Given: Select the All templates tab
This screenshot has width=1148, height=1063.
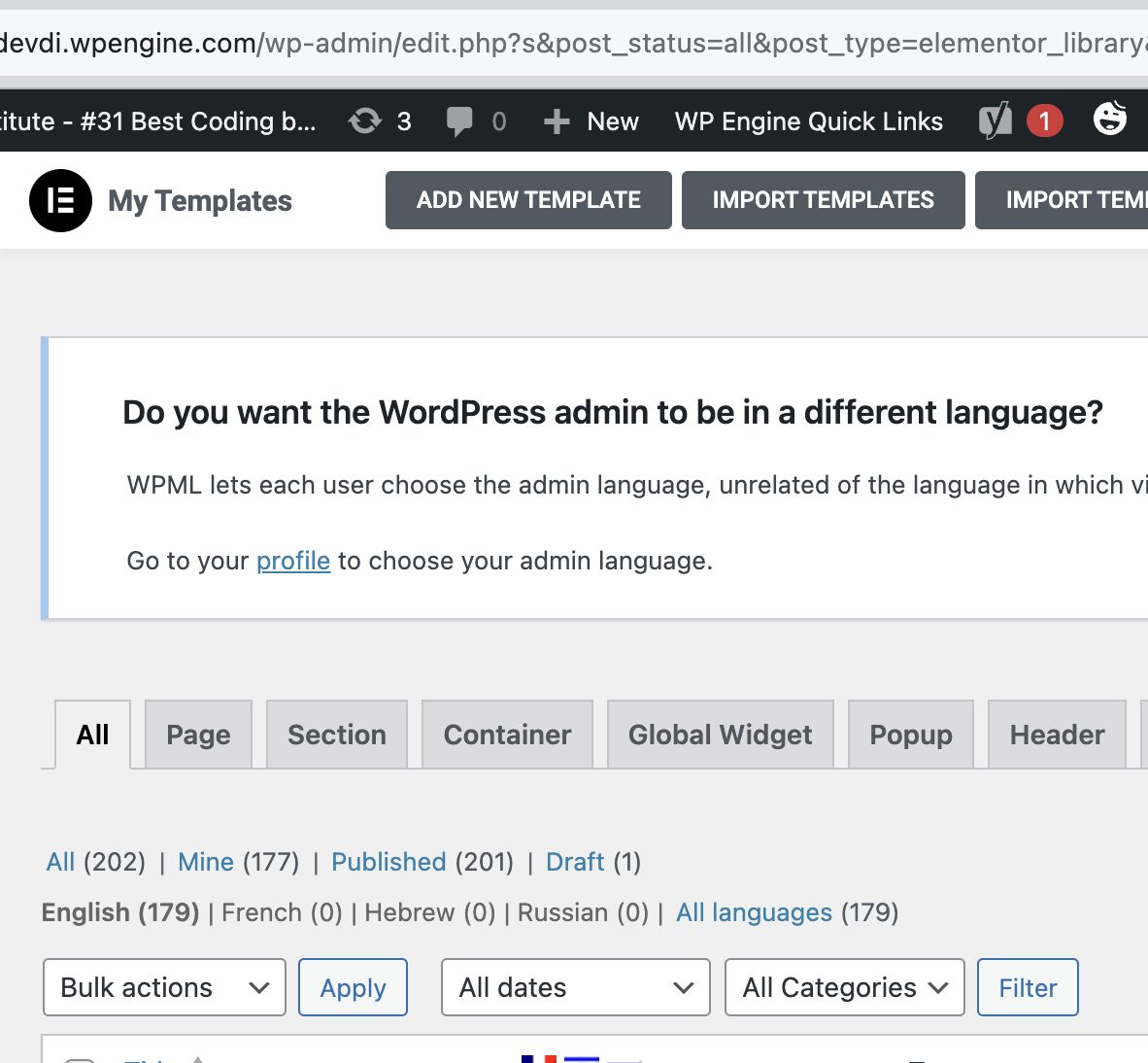Looking at the screenshot, I should [x=93, y=734].
